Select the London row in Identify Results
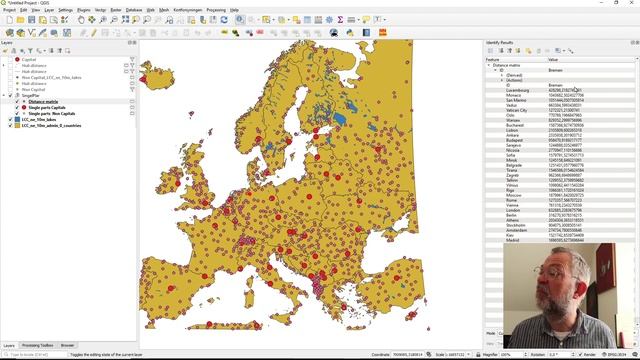Image resolution: width=640 pixels, height=360 pixels. tap(560, 210)
